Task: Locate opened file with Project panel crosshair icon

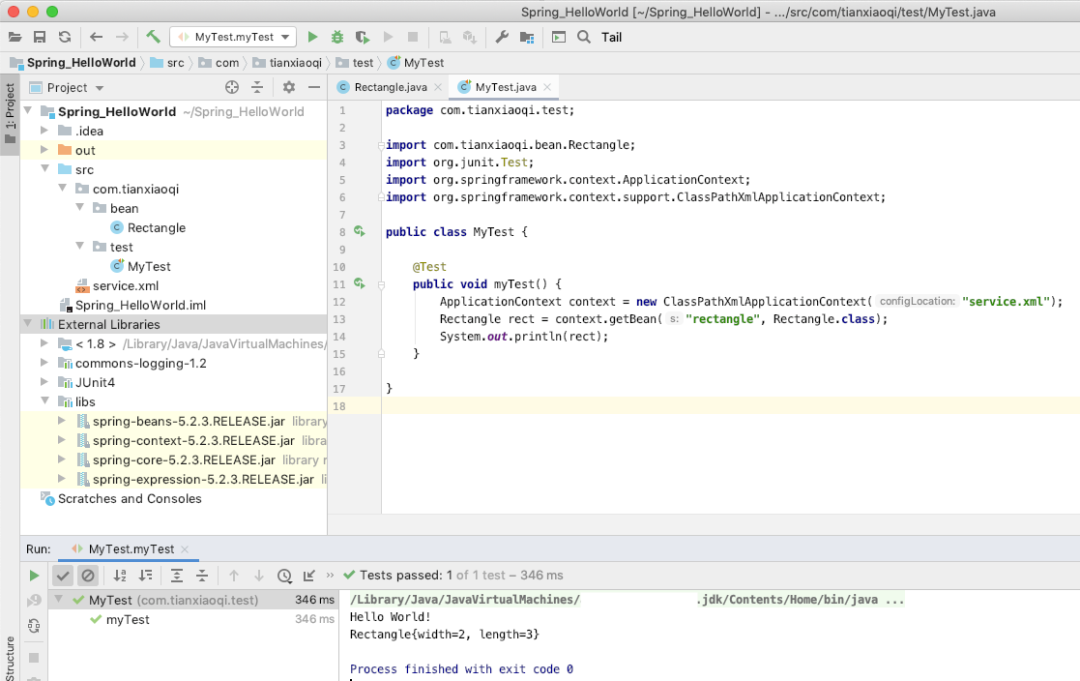Action: click(x=232, y=87)
